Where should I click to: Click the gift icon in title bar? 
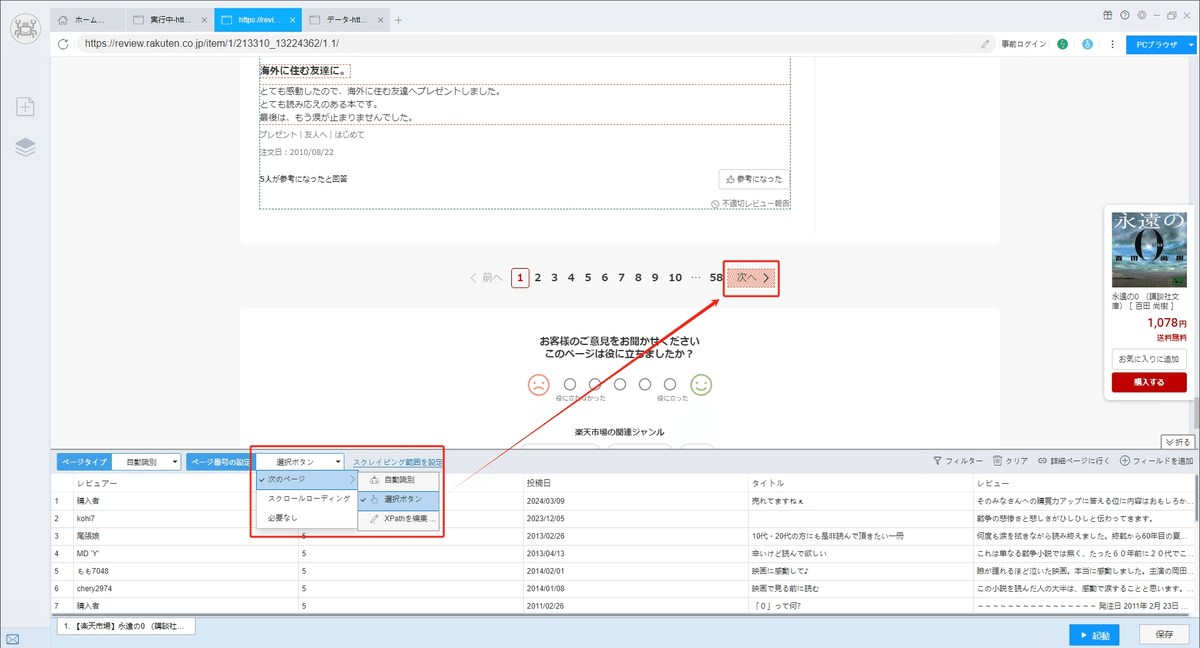1107,15
